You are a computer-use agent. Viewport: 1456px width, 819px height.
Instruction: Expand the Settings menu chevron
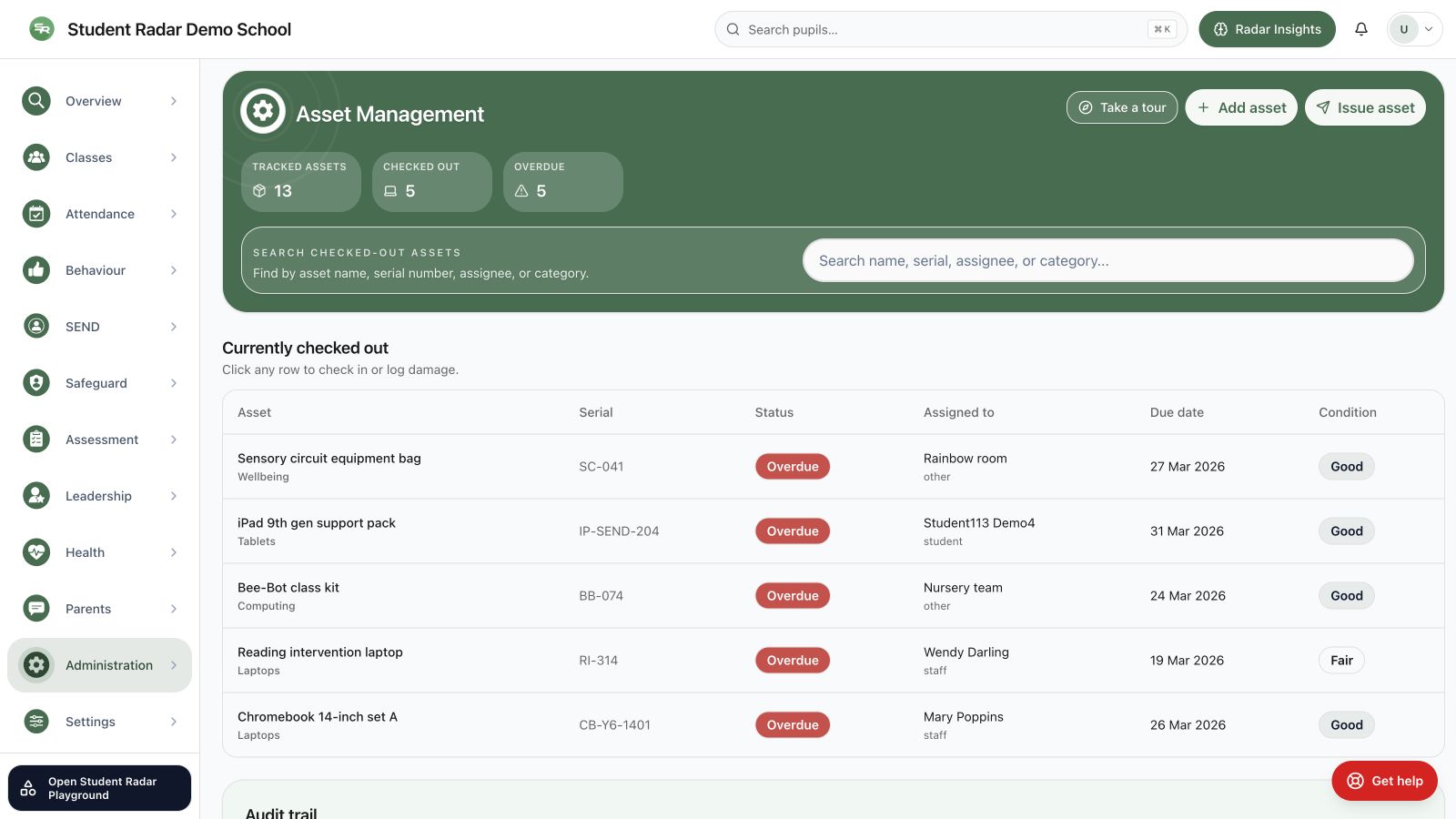pos(174,722)
